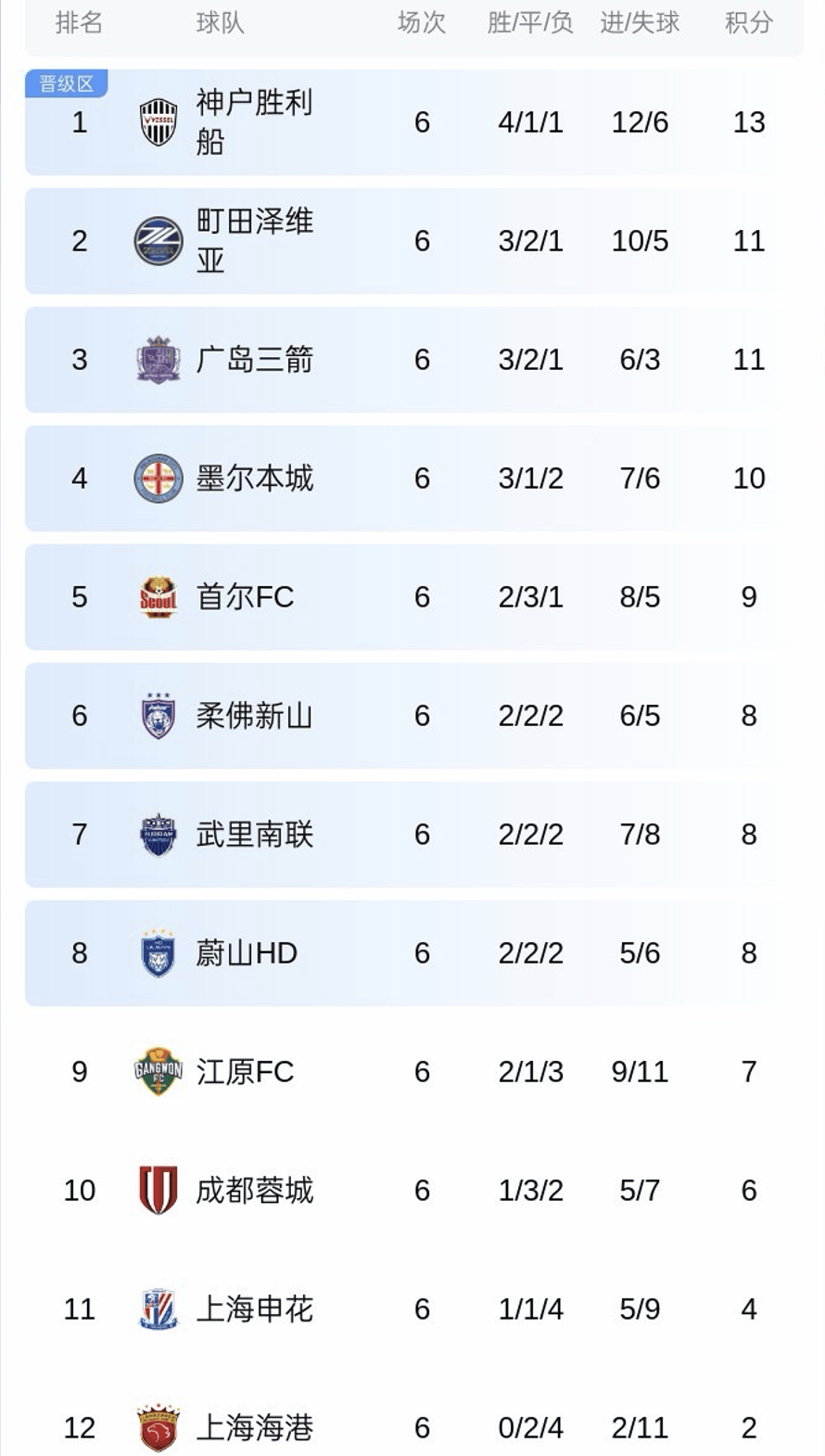Tap the Sanfrecce Hiroshima purple crest

(x=159, y=360)
